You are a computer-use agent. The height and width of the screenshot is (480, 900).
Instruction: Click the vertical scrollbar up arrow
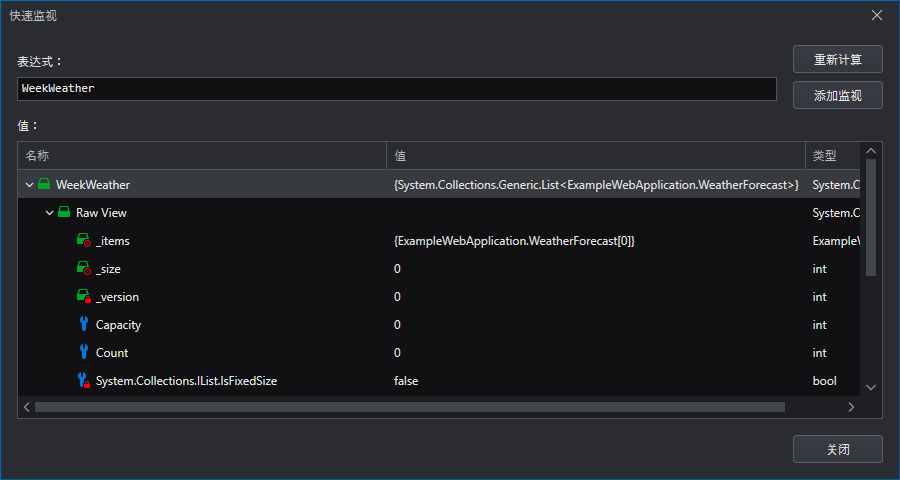[871, 151]
